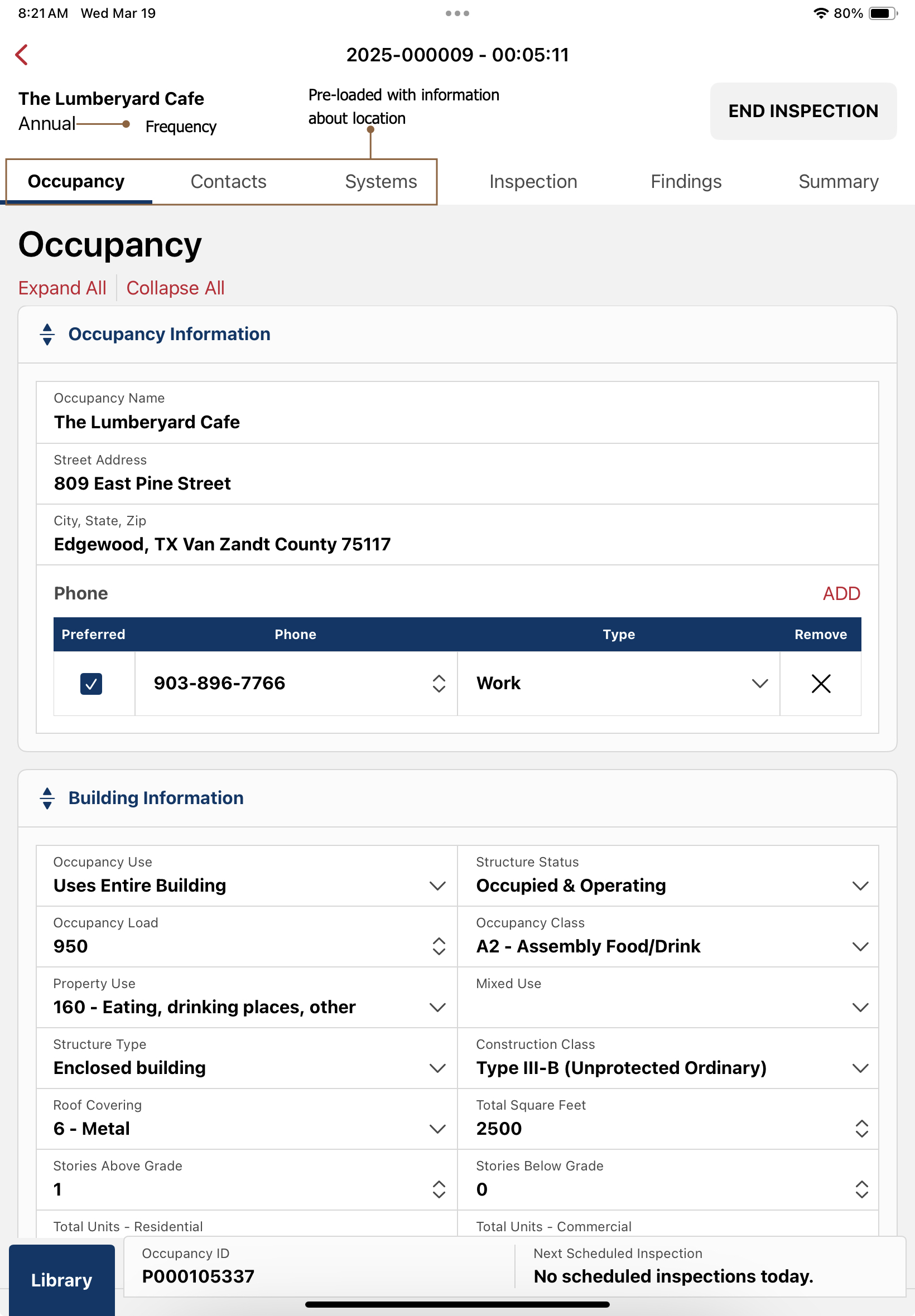Tap the three-dot multitasking indicator at top
Viewport: 915px width, 1316px height.
click(x=457, y=13)
